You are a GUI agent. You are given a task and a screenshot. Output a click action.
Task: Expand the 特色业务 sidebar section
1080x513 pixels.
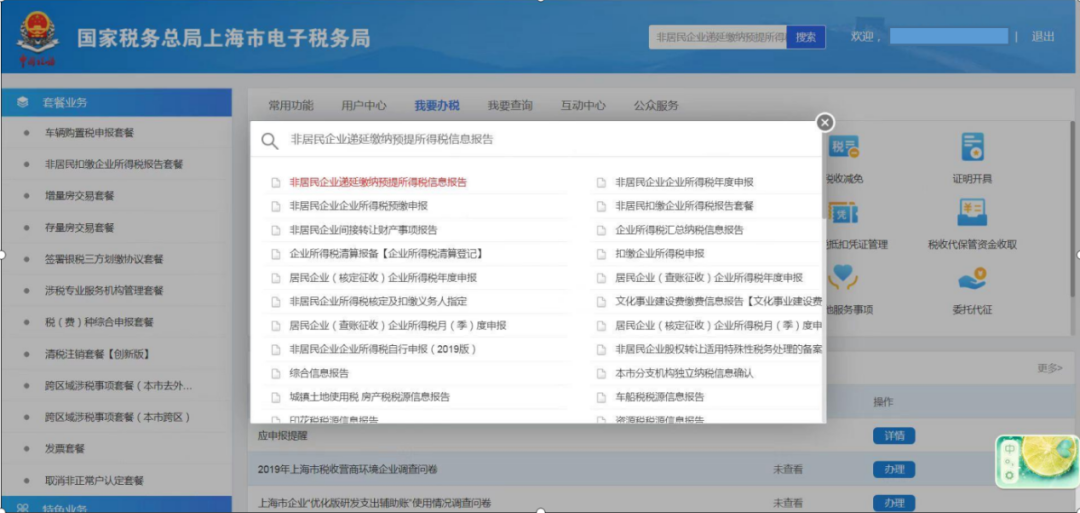pyautogui.click(x=116, y=505)
